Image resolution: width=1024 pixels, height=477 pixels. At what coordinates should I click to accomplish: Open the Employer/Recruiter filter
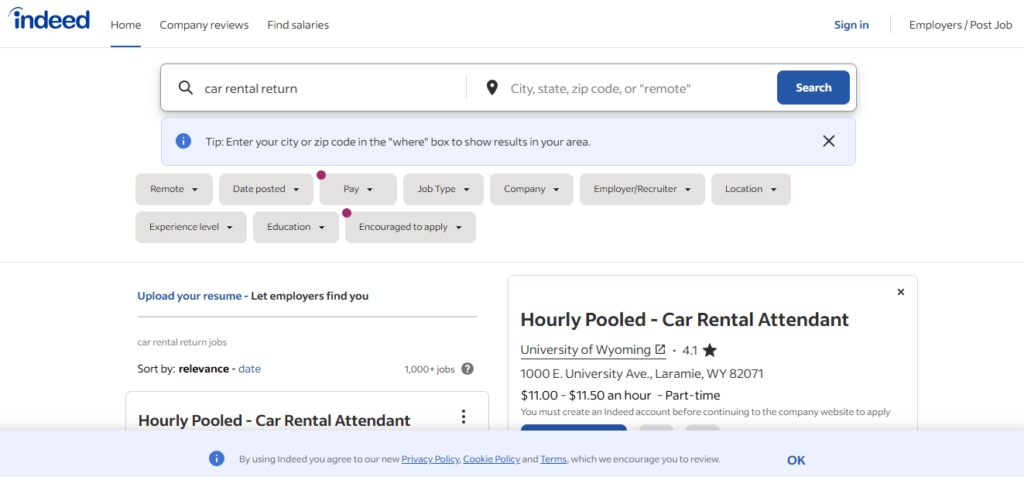point(642,189)
